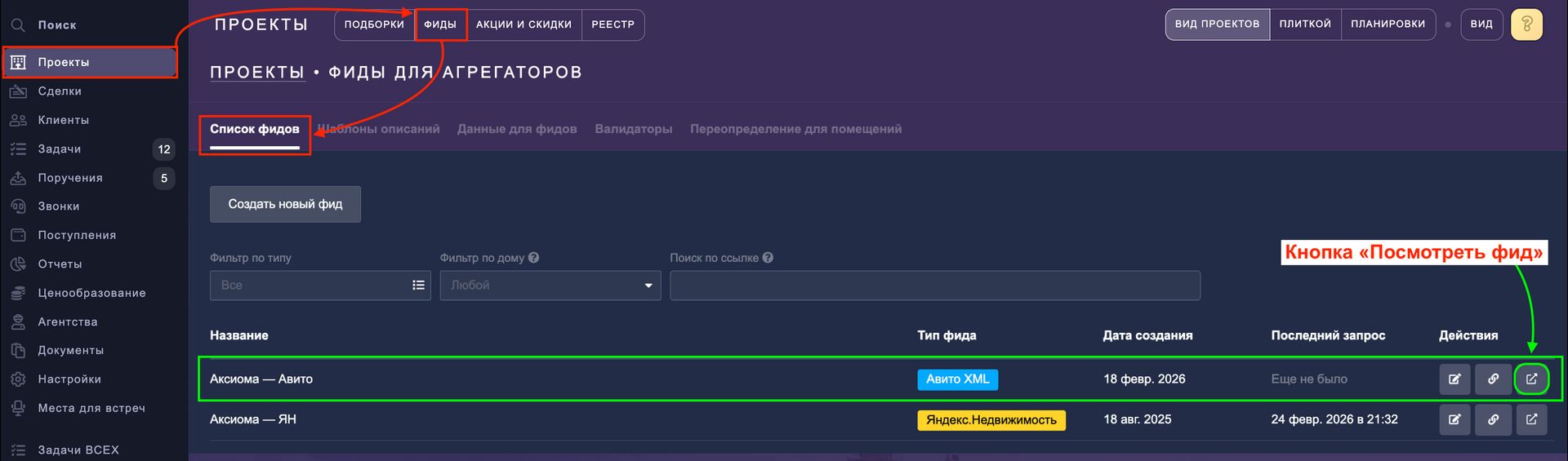Follow the Проекты breadcrumb link
1568x461 pixels.
(x=257, y=73)
